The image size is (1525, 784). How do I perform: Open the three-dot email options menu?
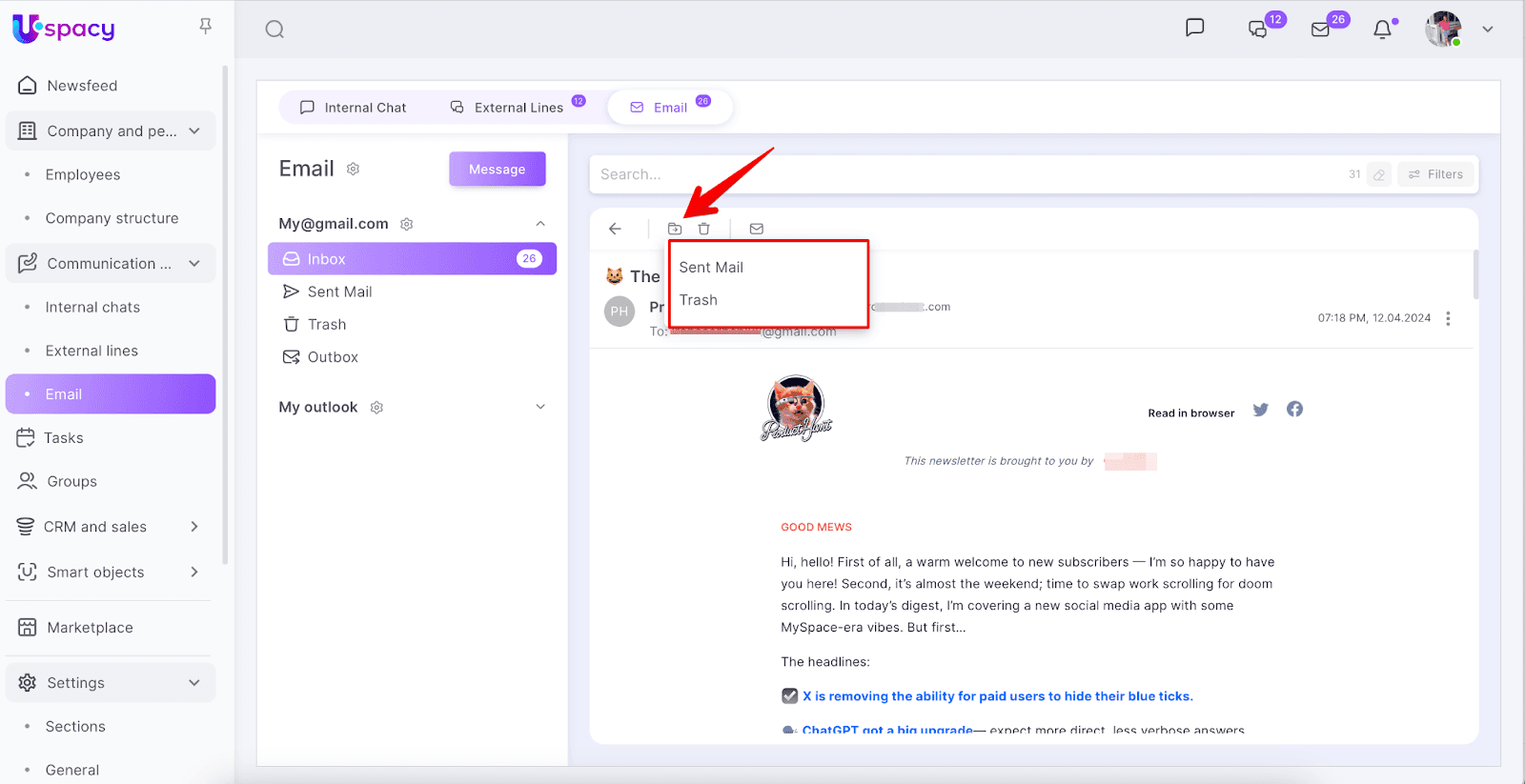1448,318
